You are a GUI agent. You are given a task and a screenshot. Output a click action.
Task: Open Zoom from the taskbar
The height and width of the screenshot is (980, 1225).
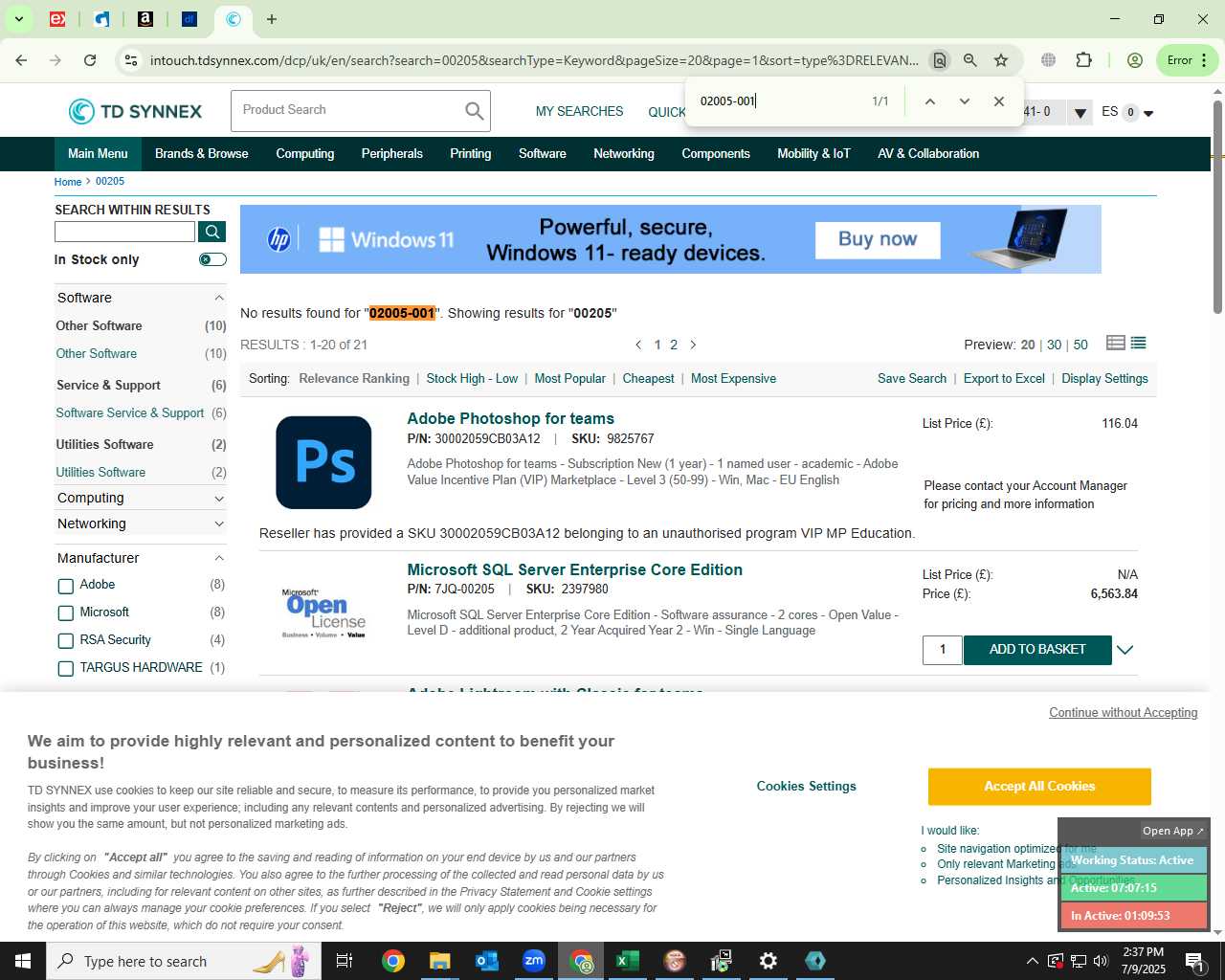click(534, 961)
